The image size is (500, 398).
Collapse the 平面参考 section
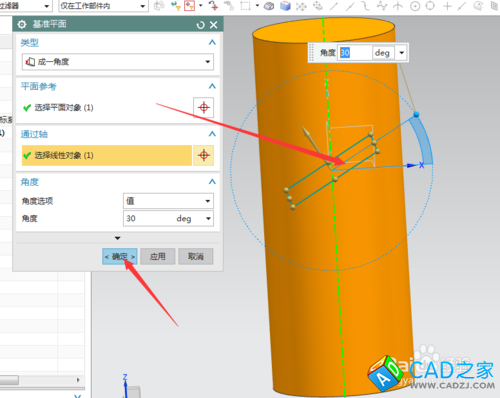tap(212, 86)
